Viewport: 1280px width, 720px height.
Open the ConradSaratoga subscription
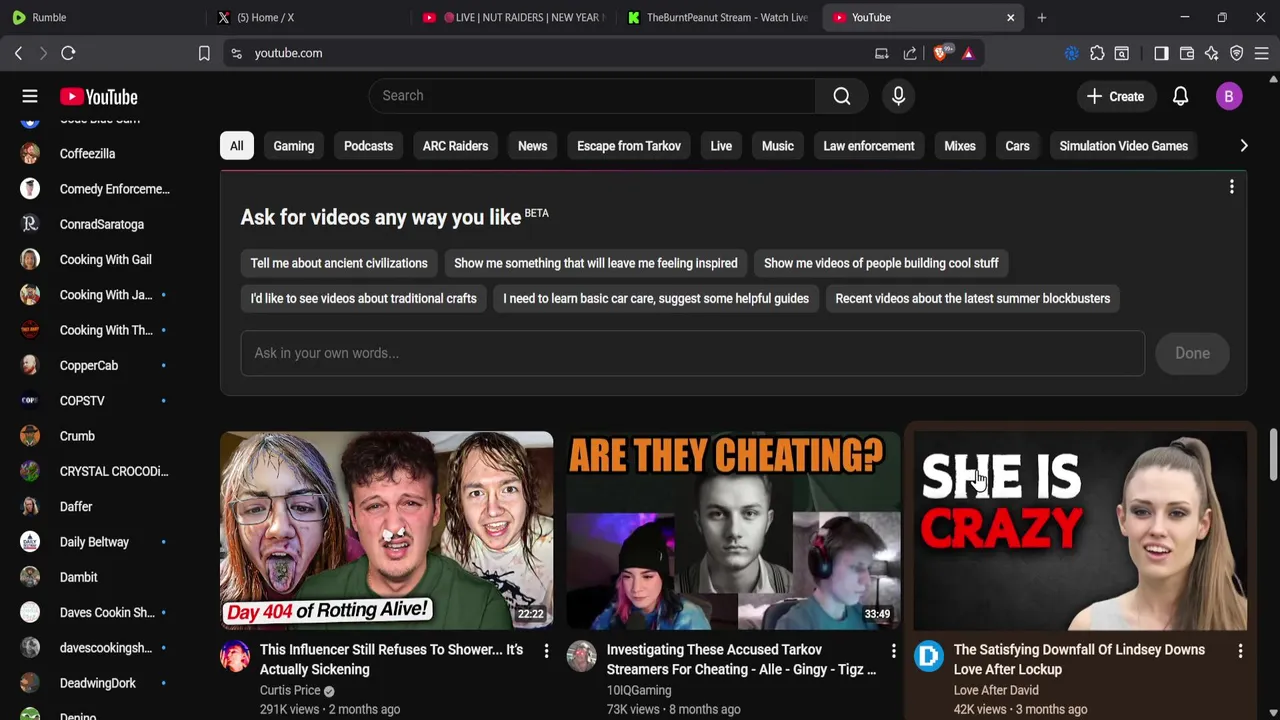(x=96, y=224)
